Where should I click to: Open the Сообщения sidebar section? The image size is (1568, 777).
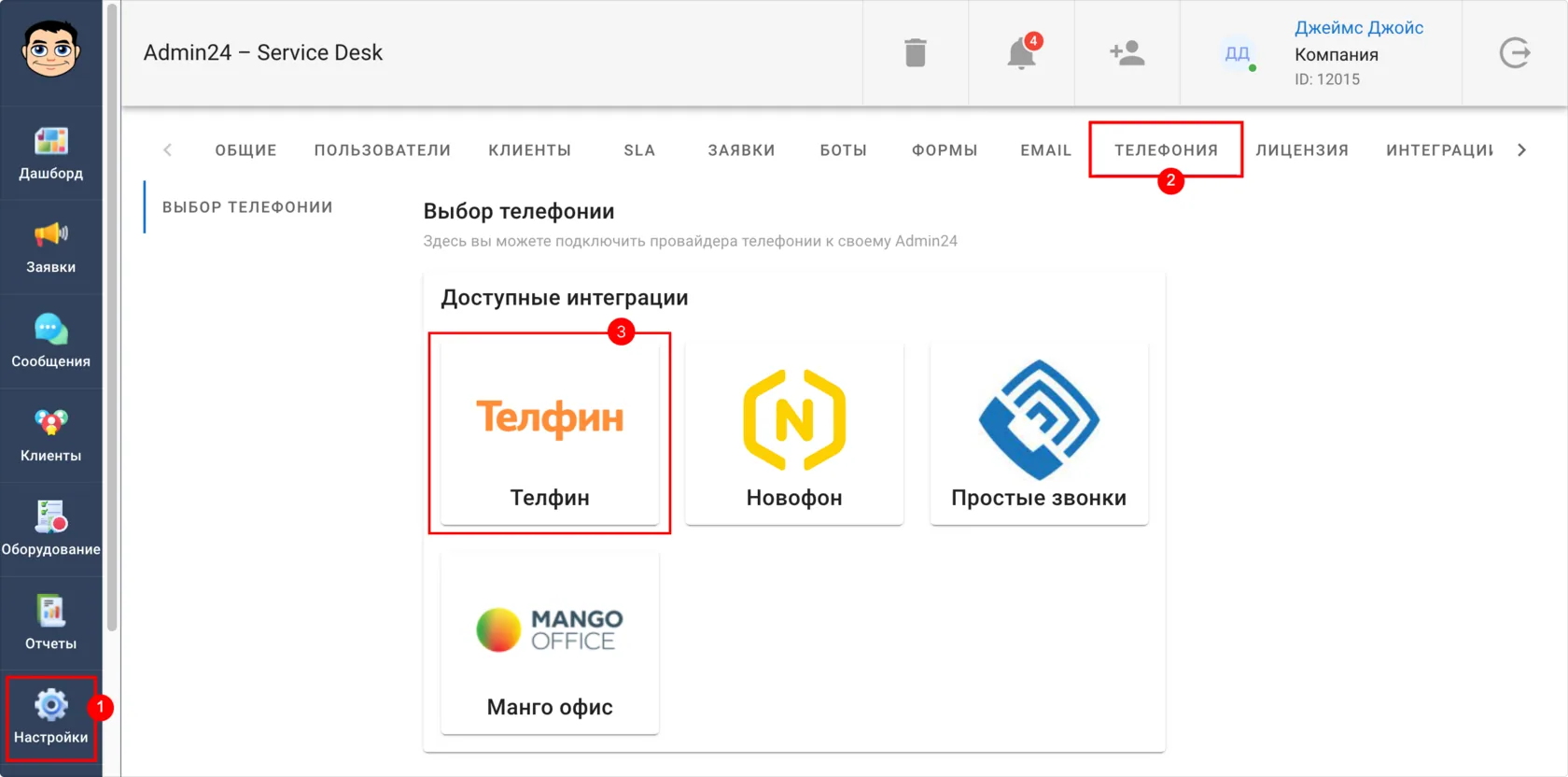tap(50, 342)
